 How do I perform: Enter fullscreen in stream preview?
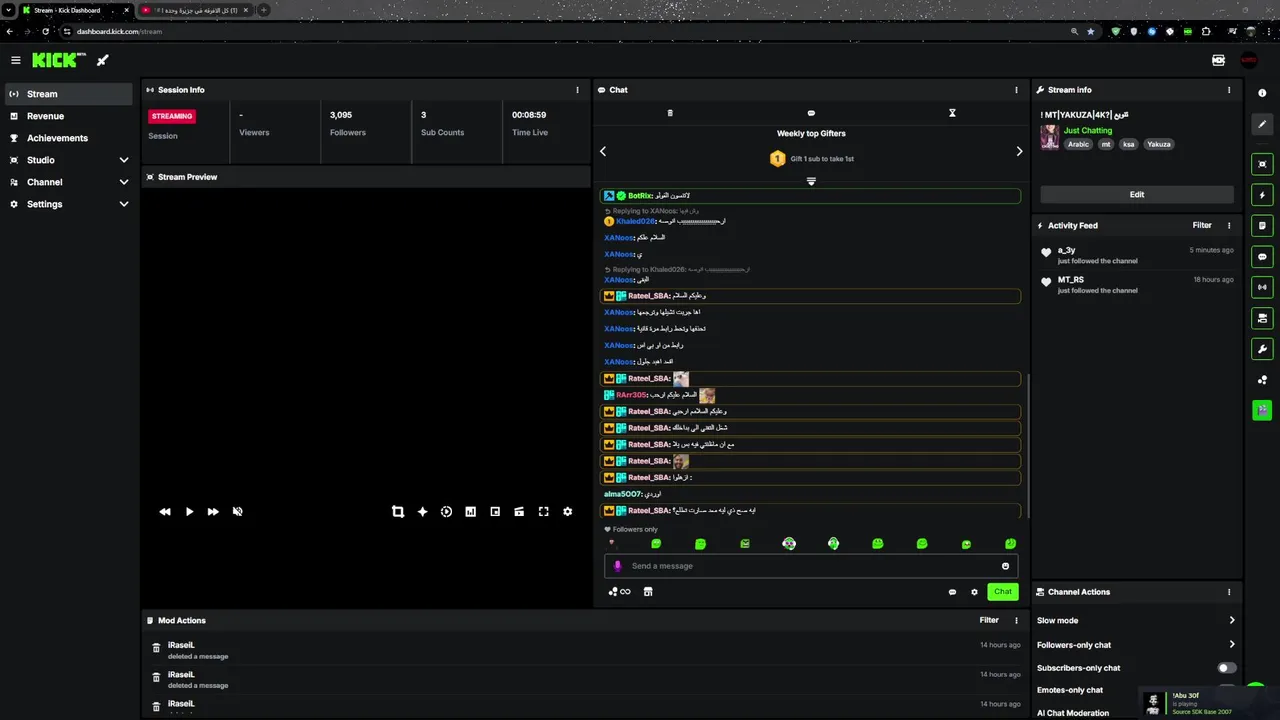[543, 511]
